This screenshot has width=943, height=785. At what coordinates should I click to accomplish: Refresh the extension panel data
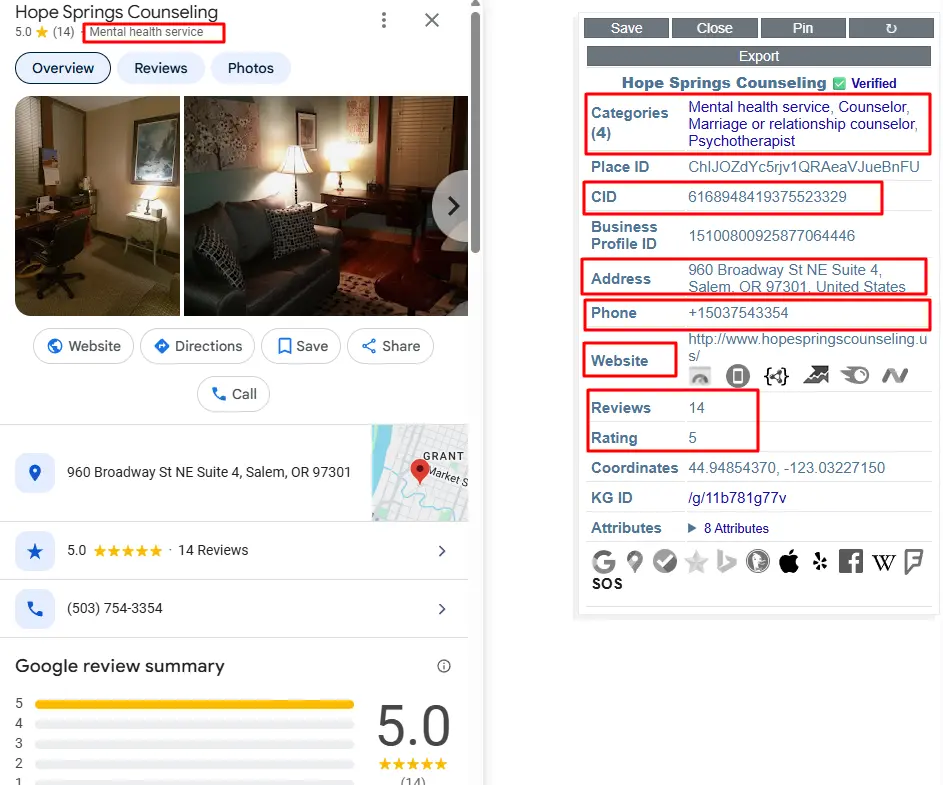(x=891, y=28)
